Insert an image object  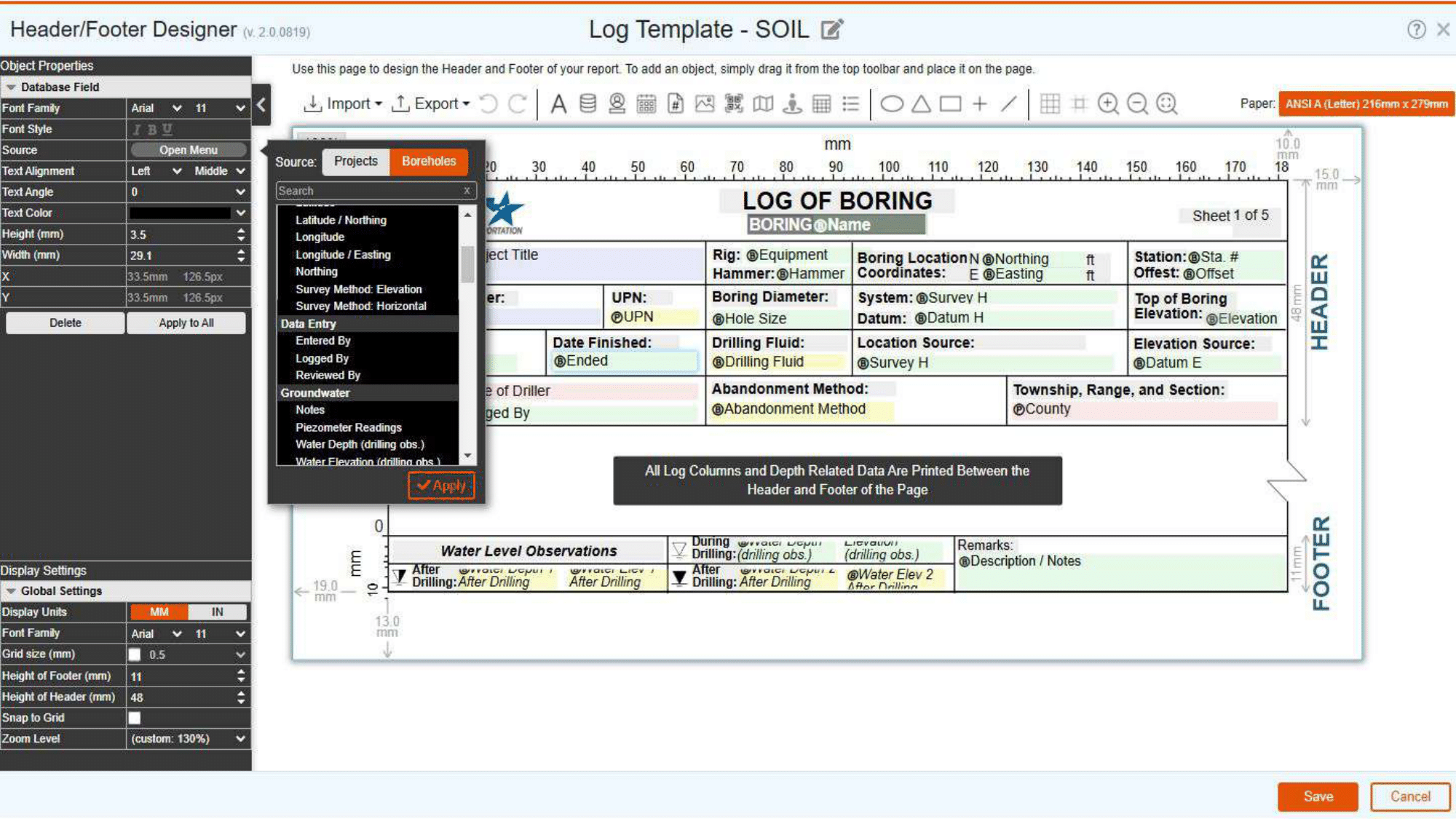coord(705,104)
